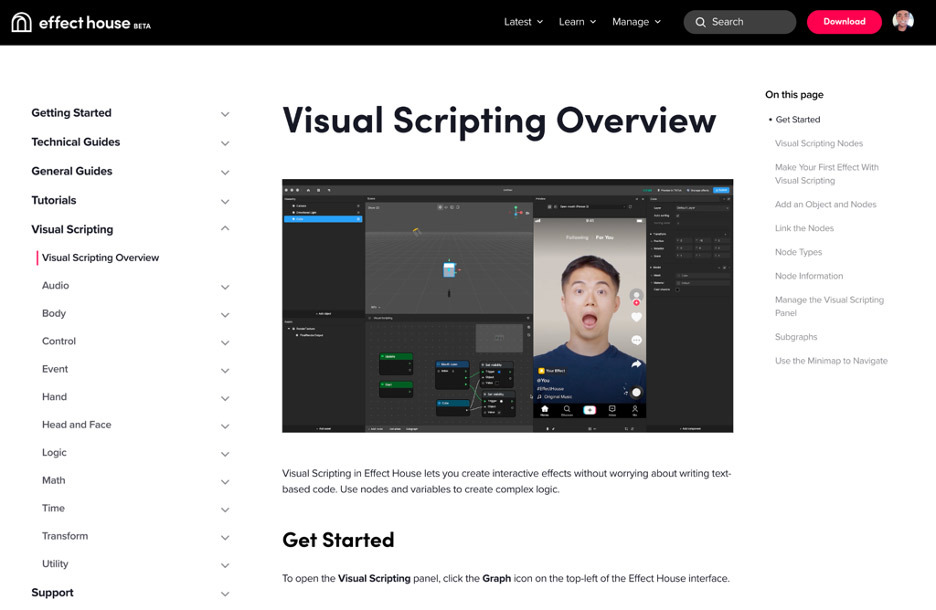Click the Effect House editor screenshot
Image resolution: width=936 pixels, height=610 pixels.
coord(507,306)
